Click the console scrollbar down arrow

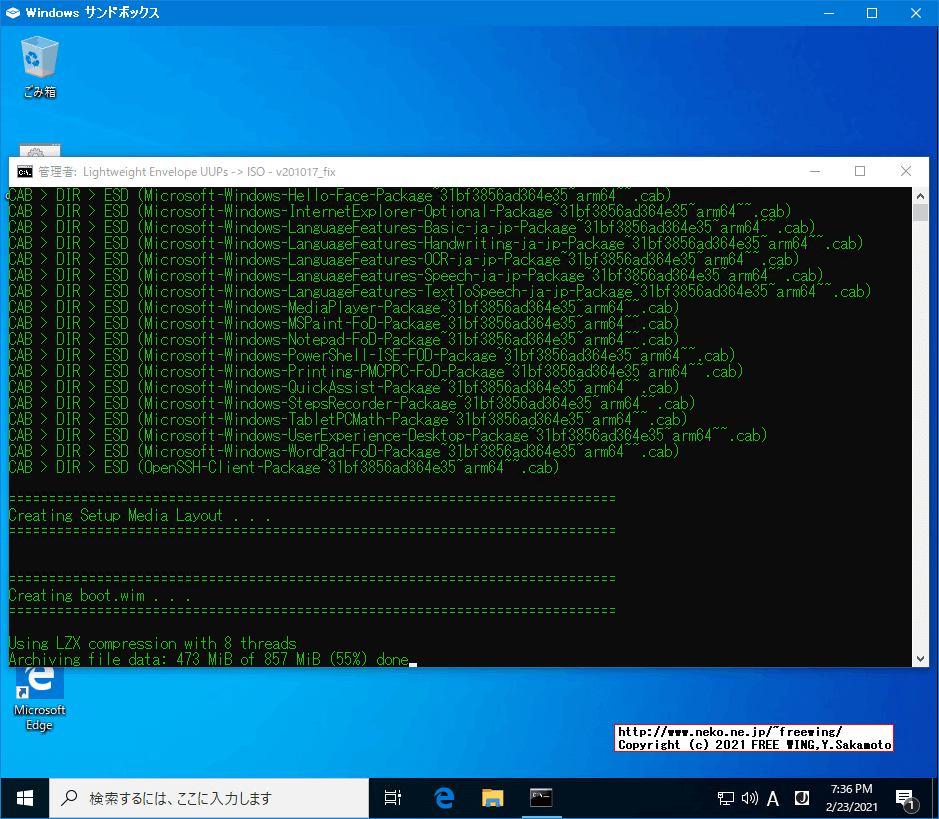tap(920, 658)
